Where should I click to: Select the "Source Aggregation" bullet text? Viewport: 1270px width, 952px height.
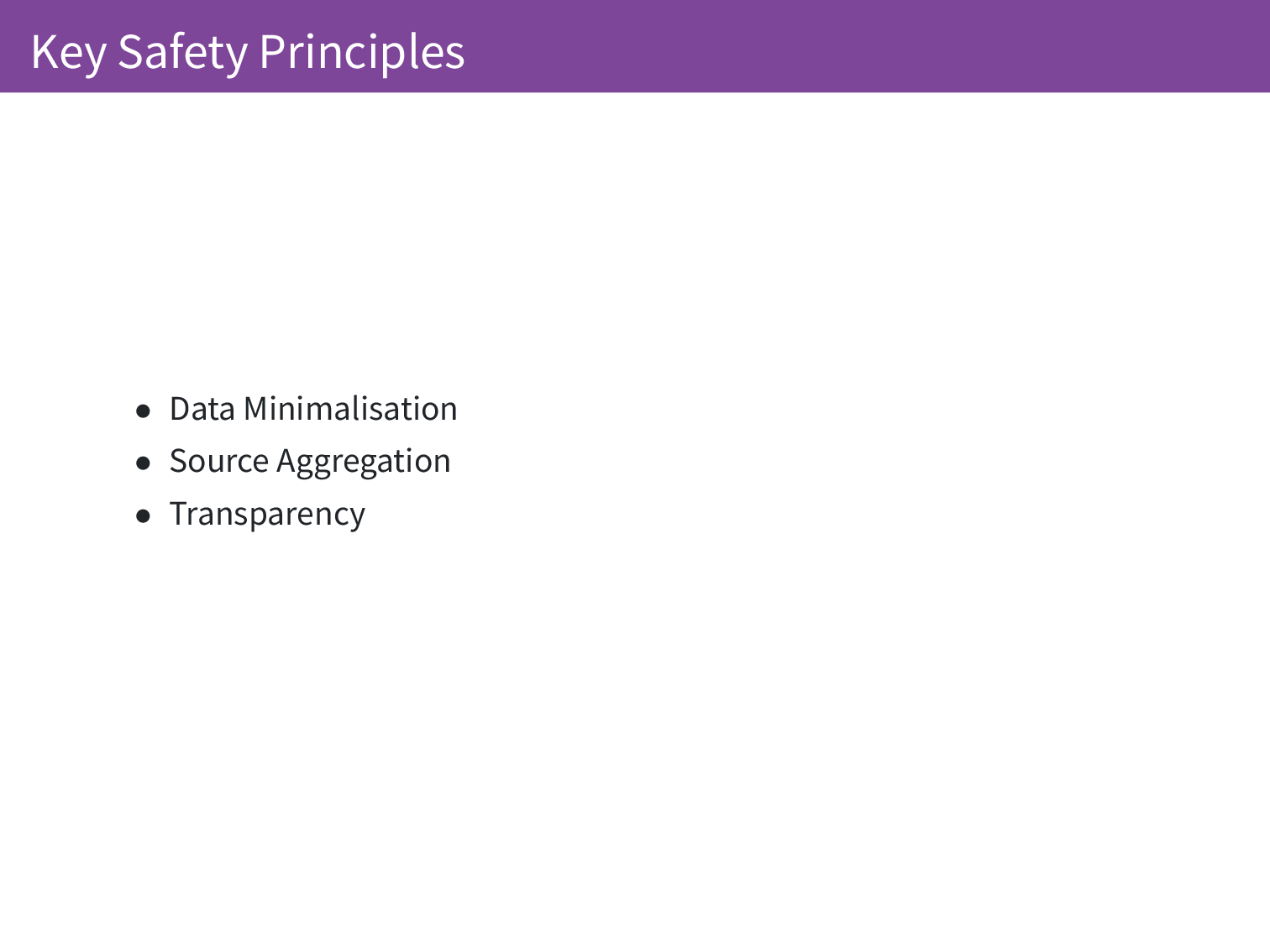click(309, 461)
